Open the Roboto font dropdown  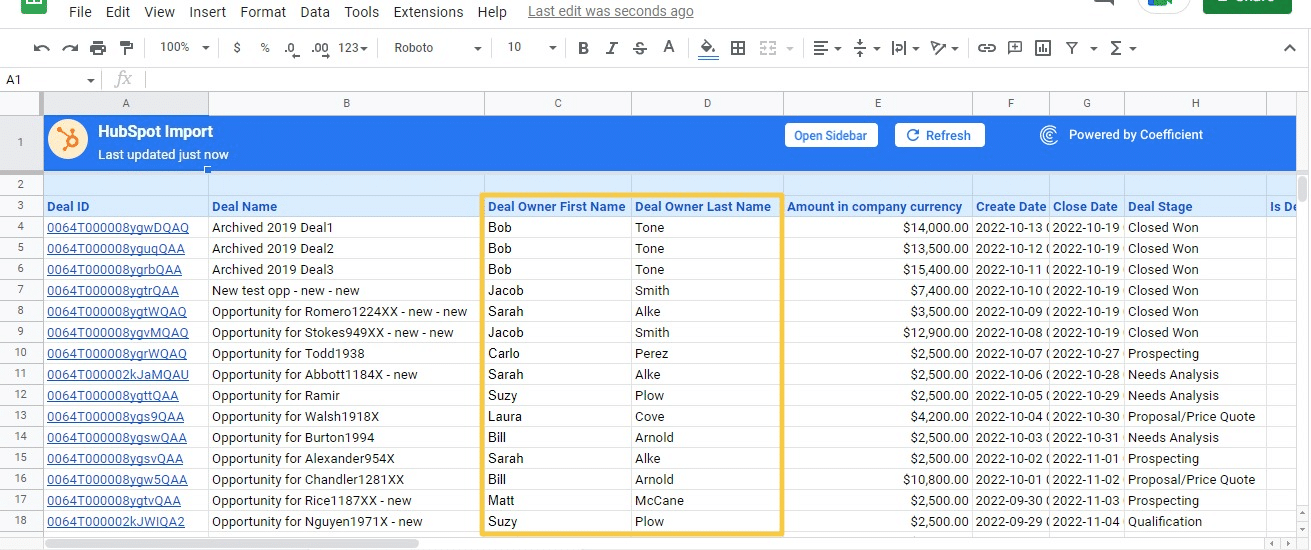coord(437,48)
